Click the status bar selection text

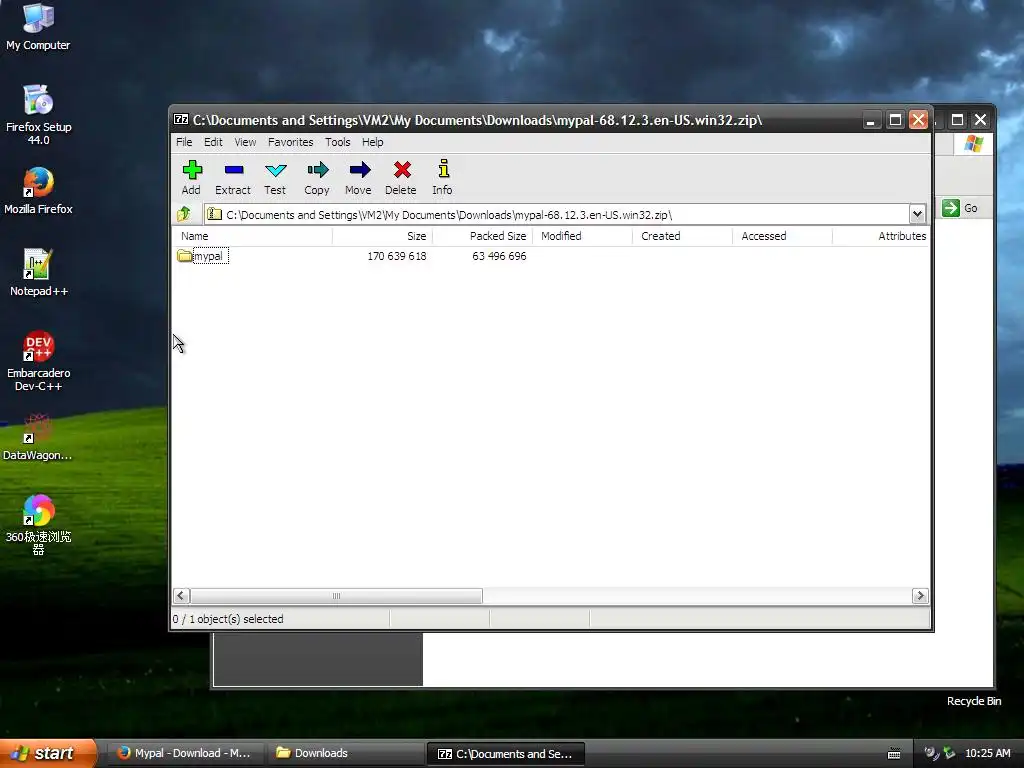pos(228,618)
